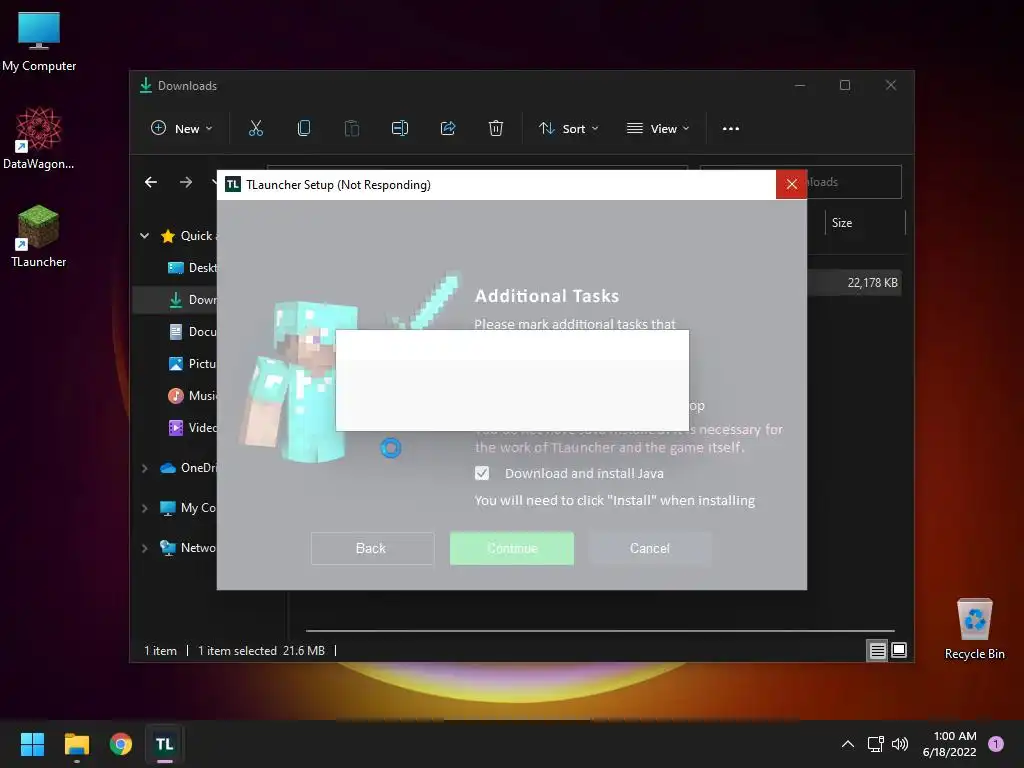1024x768 pixels.
Task: Click the TL icon in setup title bar
Action: point(232,185)
